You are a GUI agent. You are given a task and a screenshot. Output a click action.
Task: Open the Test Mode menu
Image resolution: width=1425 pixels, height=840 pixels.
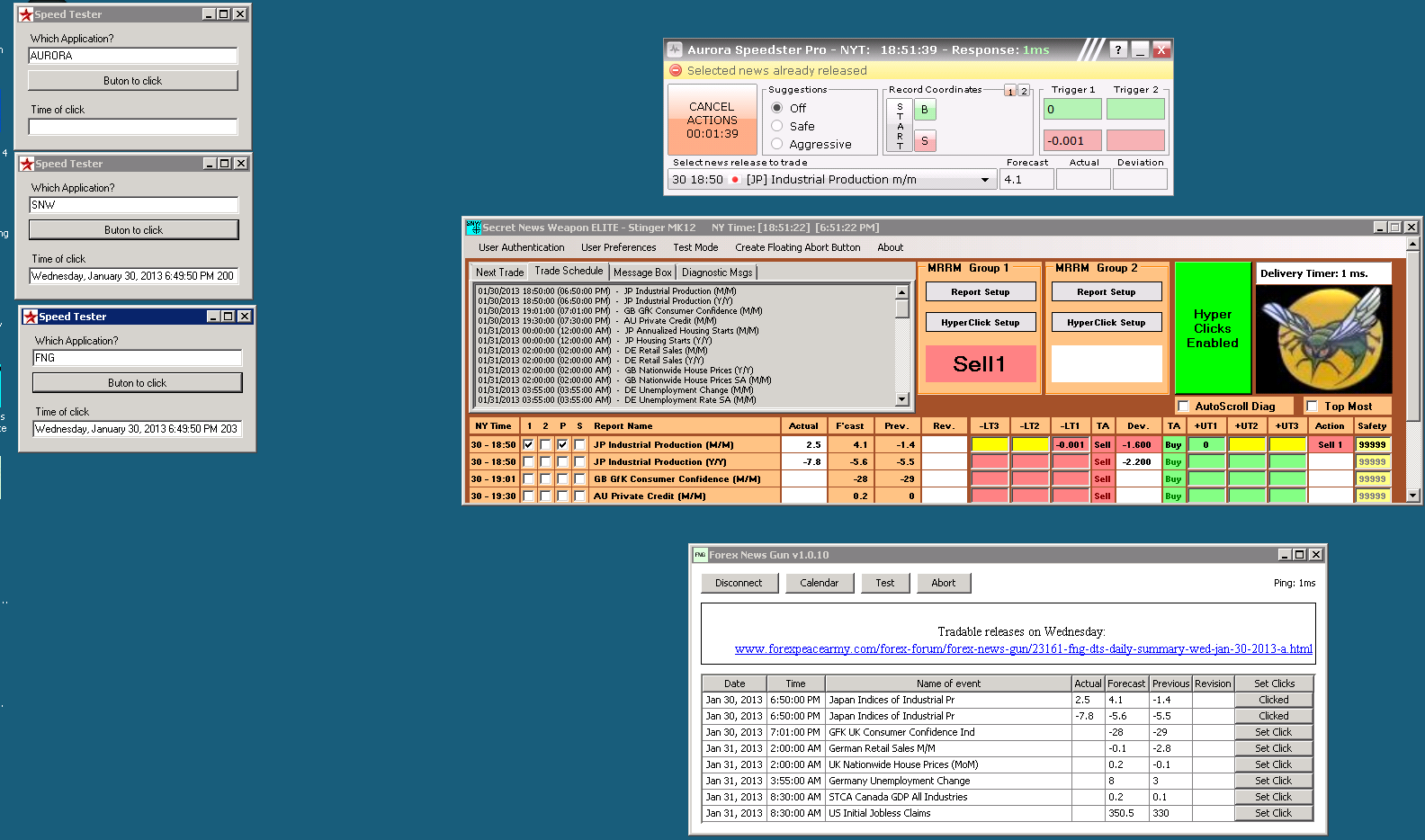[x=695, y=247]
